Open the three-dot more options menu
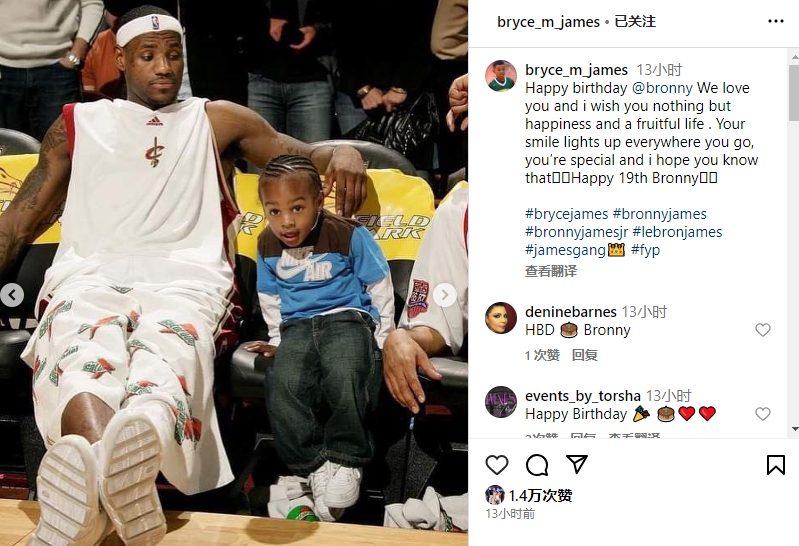The height and width of the screenshot is (546, 799). tap(776, 21)
